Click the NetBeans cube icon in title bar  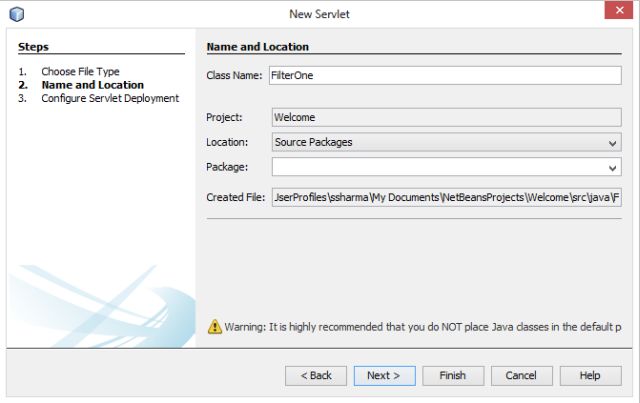[17, 13]
